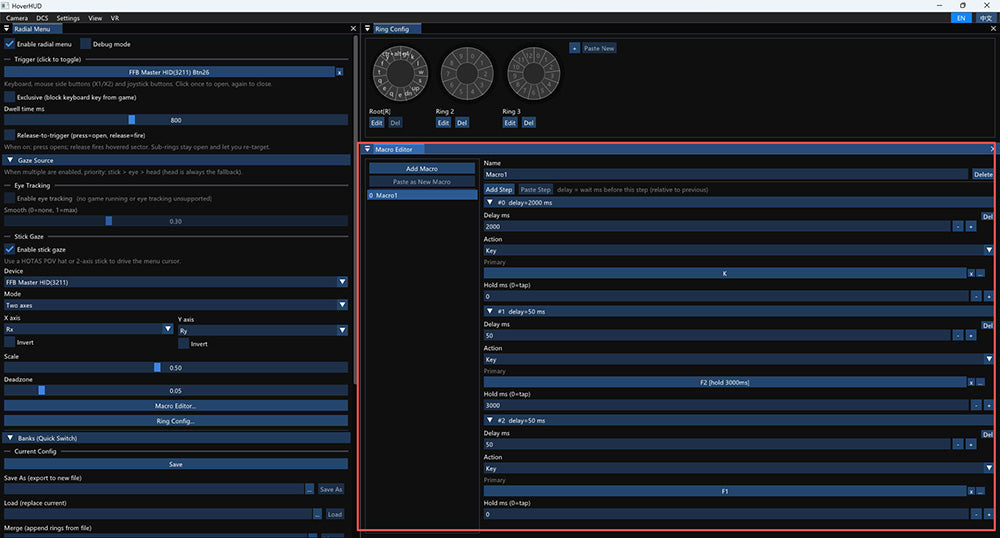The image size is (1000, 538).
Task: Open the DCS menu
Action: coord(42,18)
